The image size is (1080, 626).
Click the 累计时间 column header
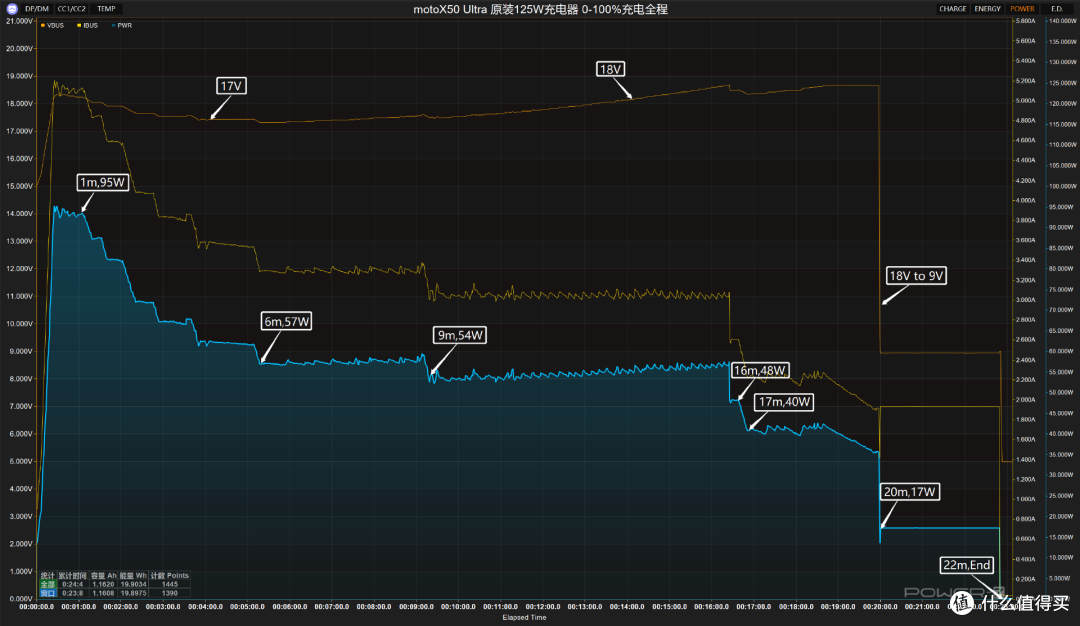coord(72,576)
